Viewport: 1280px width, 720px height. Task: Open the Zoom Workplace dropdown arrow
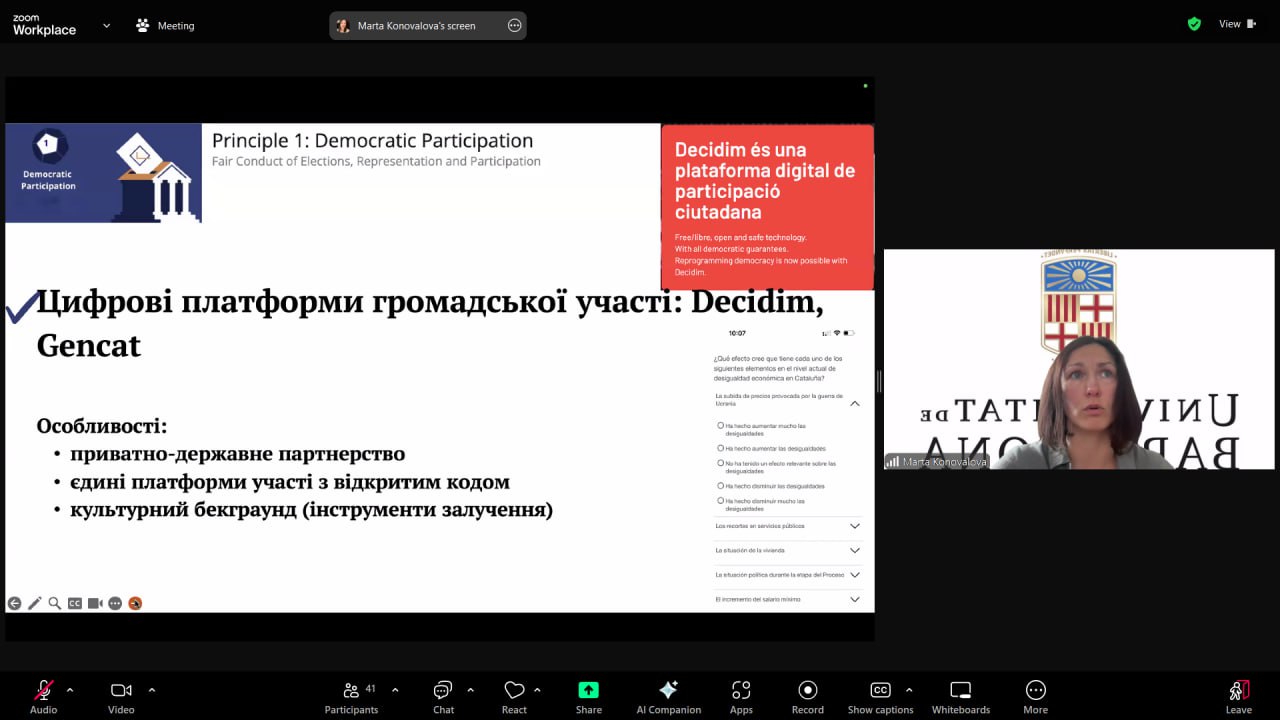tap(106, 26)
